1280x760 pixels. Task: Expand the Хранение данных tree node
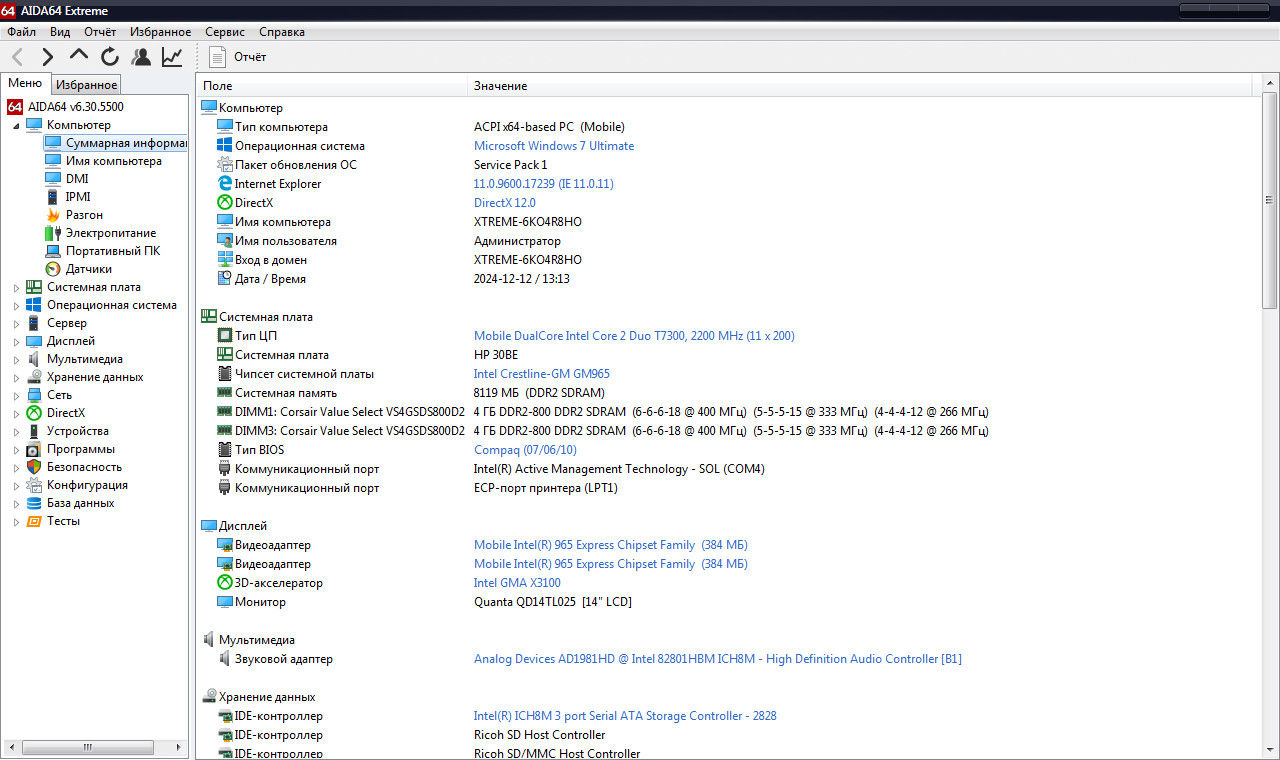click(x=16, y=377)
